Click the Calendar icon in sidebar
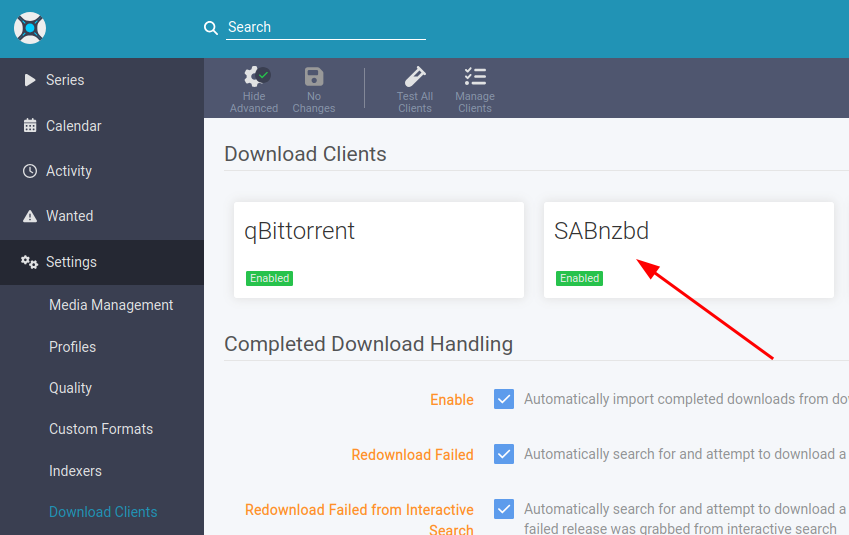 pos(30,126)
